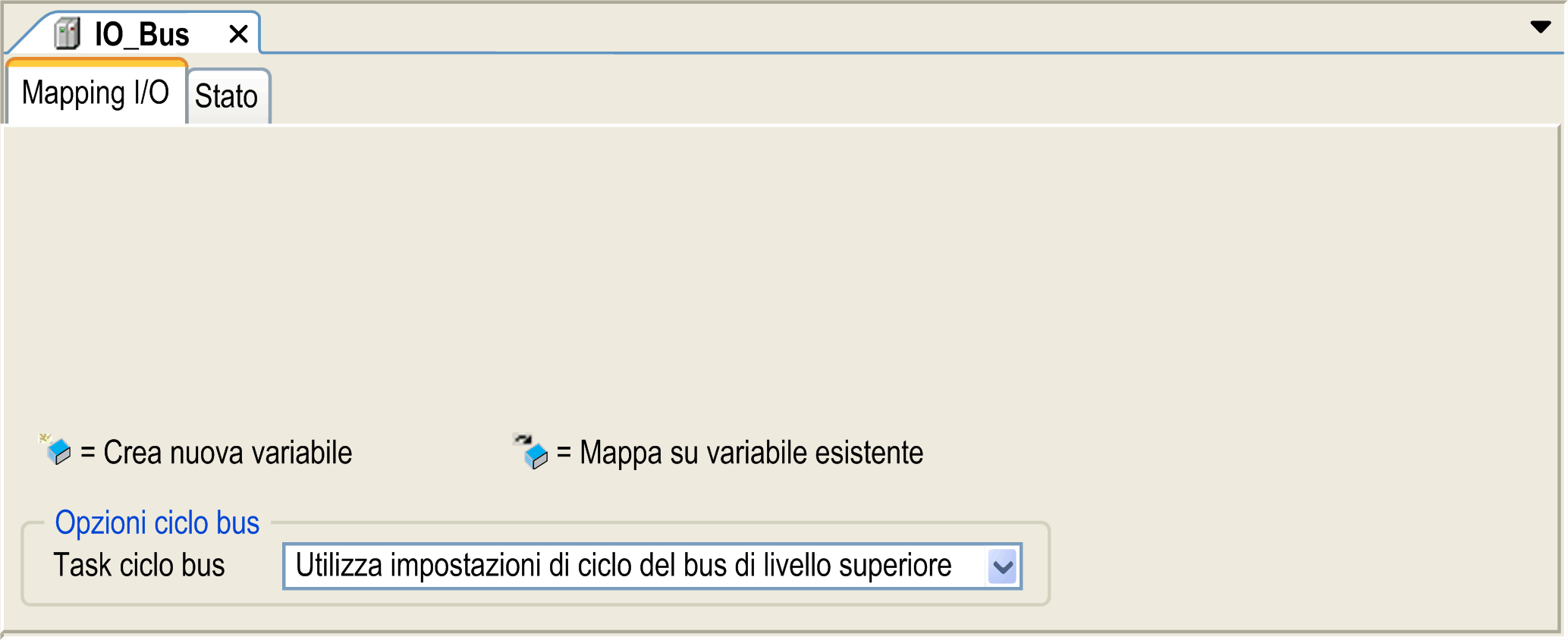Click the '= Mappa su variabile esistente' legend text
This screenshot has height=640, width=1568.
pos(740,453)
